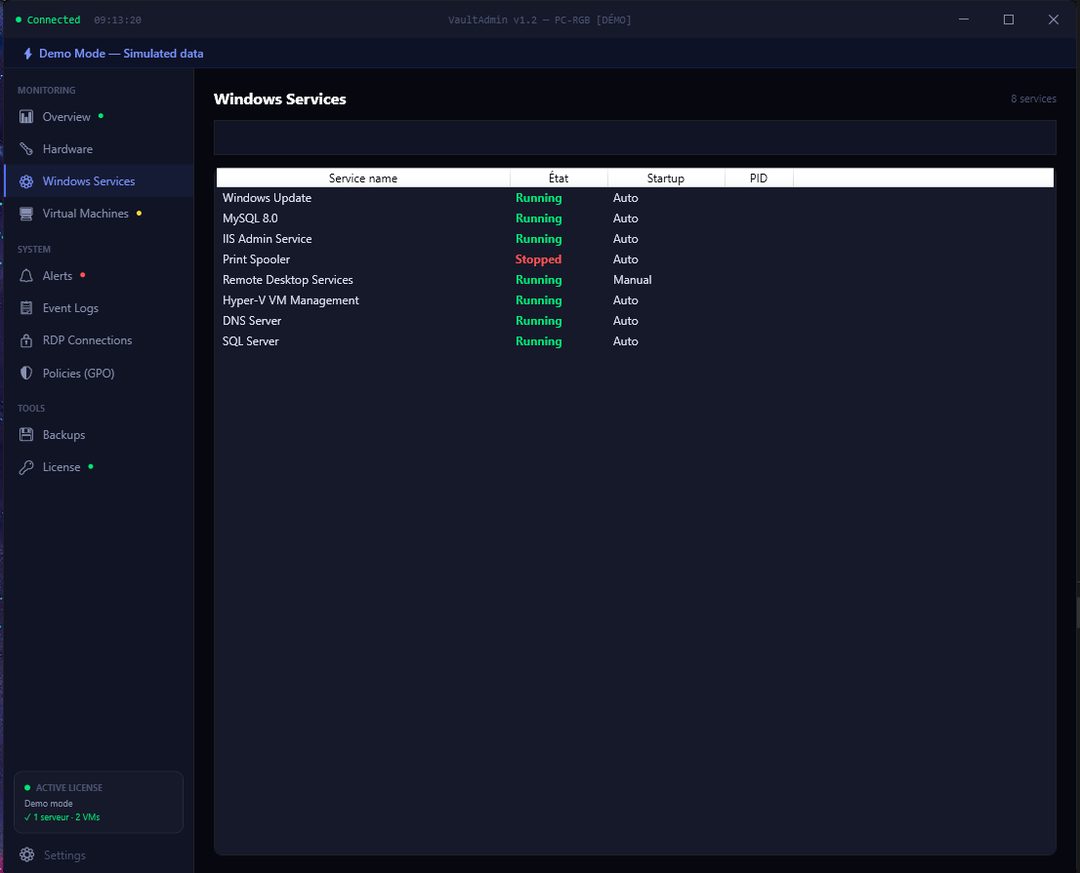Viewport: 1080px width, 873px height.
Task: Sort by the Service name column header
Action: point(363,178)
